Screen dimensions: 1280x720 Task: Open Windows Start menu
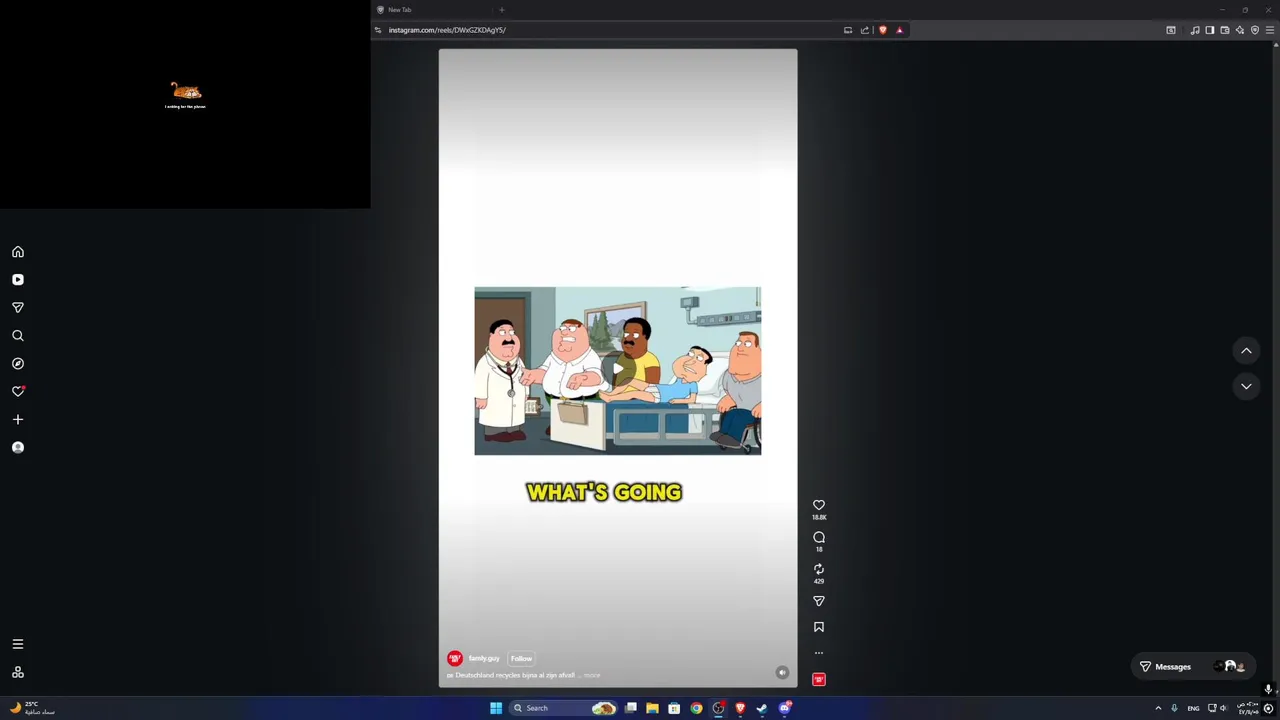click(496, 708)
